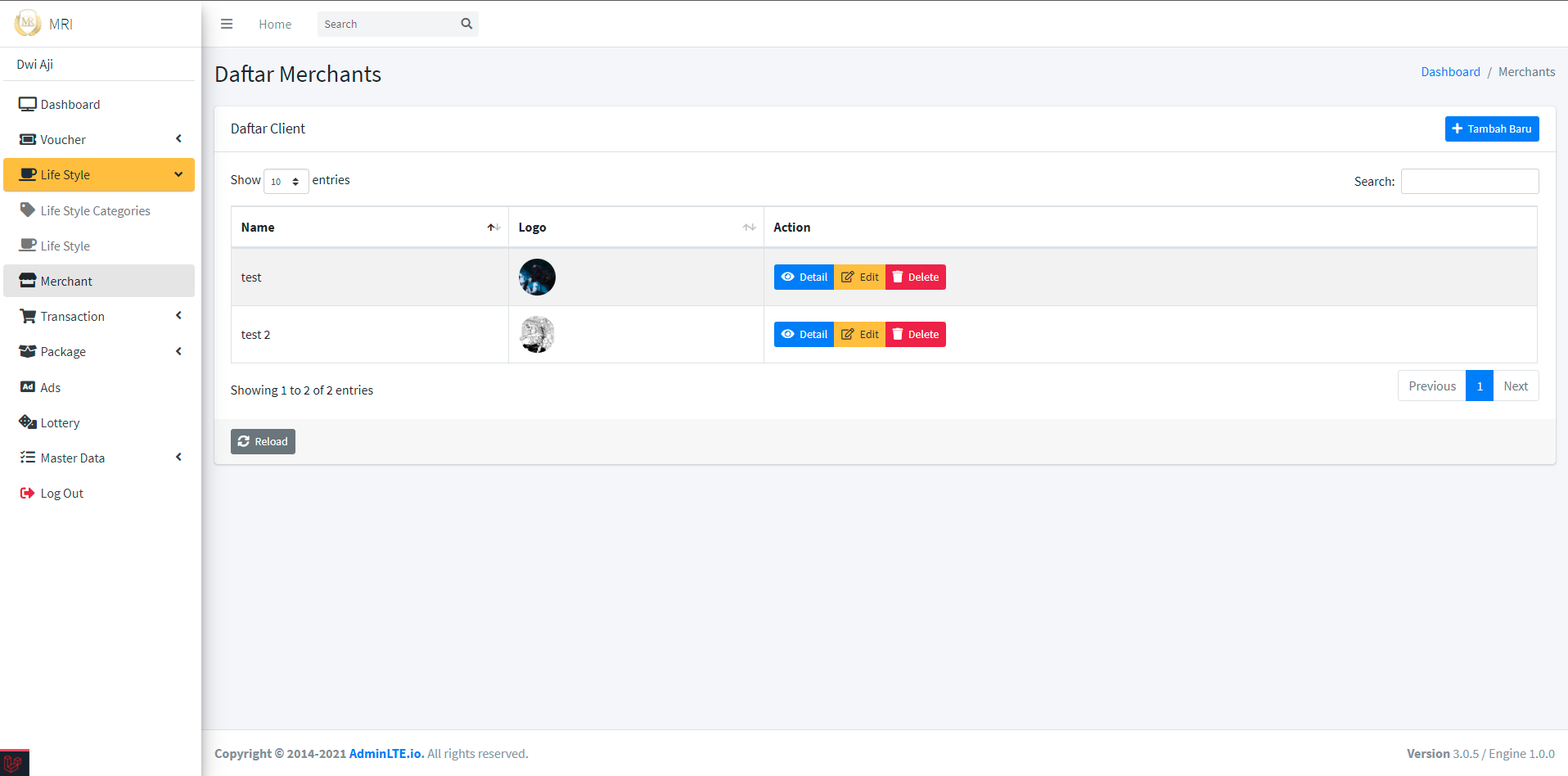Collapse the Life Style menu chevron

point(178,174)
